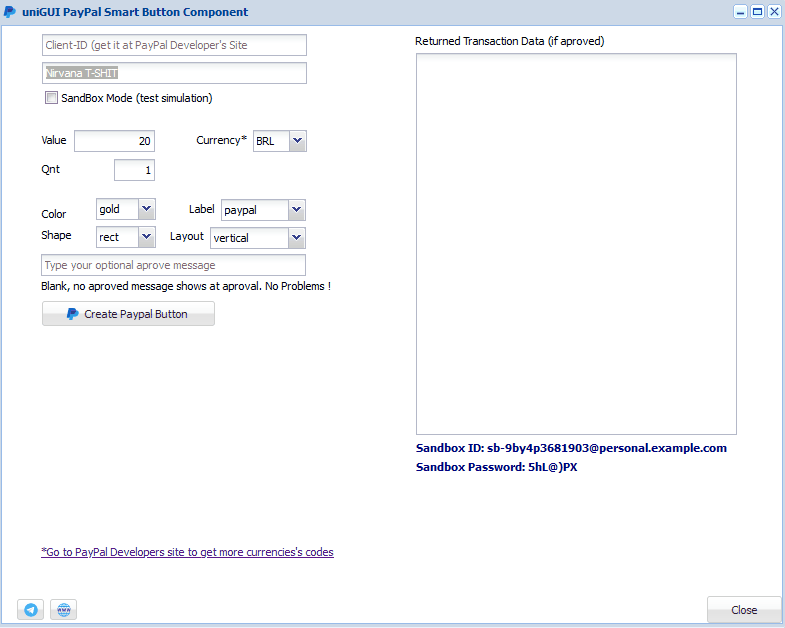The width and height of the screenshot is (785, 628).
Task: Close window with title bar X
Action: [x=774, y=12]
